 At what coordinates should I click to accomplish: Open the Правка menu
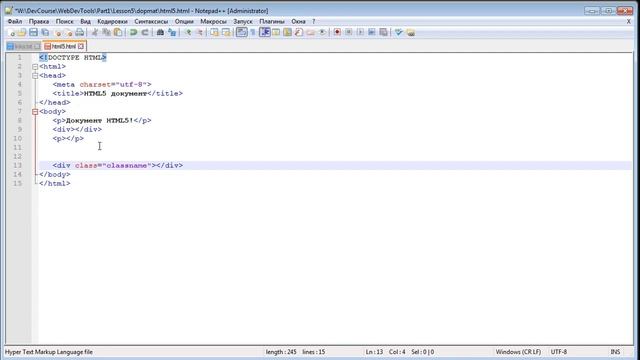tap(39, 21)
